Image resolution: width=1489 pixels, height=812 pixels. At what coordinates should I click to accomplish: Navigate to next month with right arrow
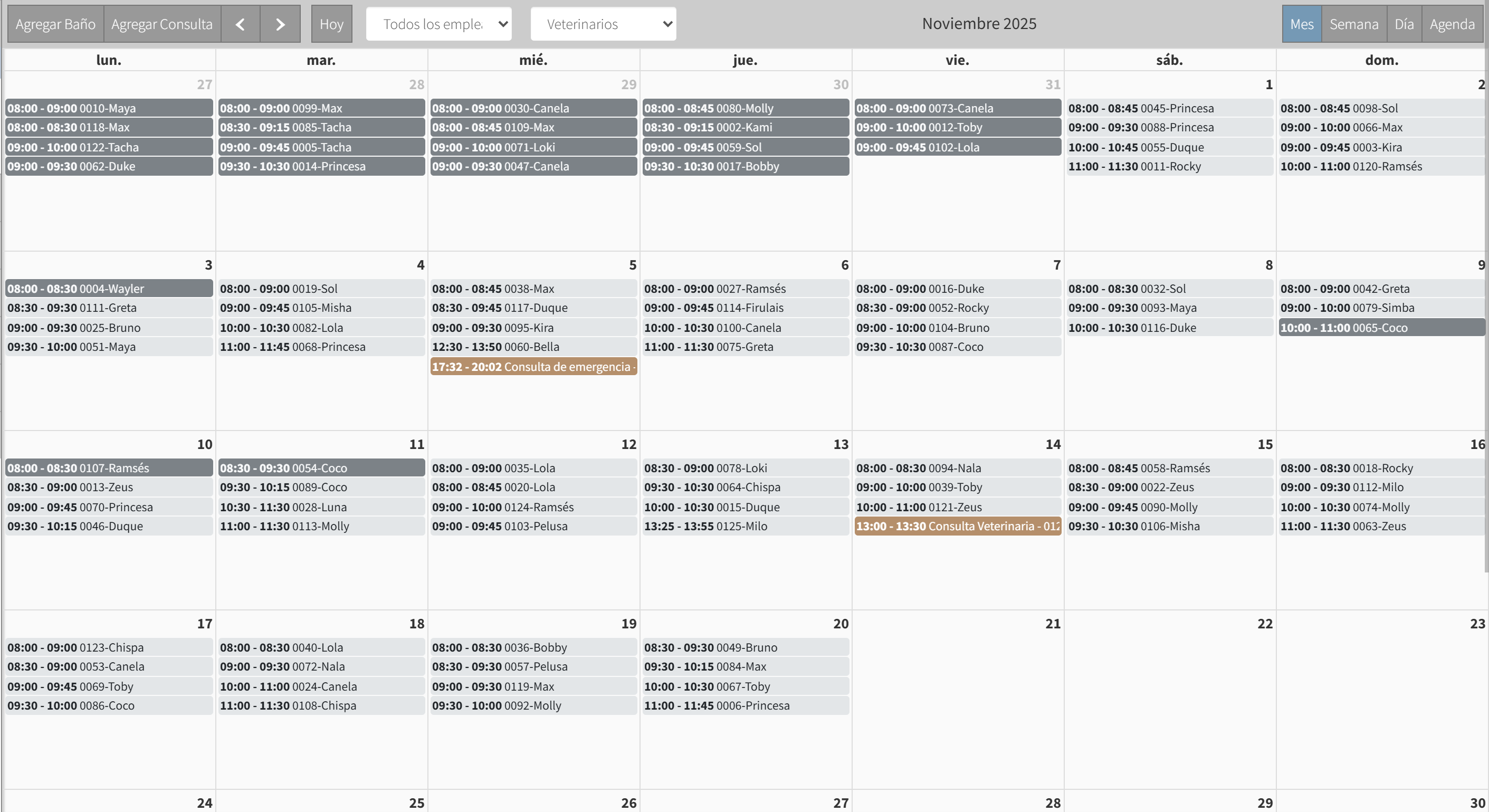point(280,24)
